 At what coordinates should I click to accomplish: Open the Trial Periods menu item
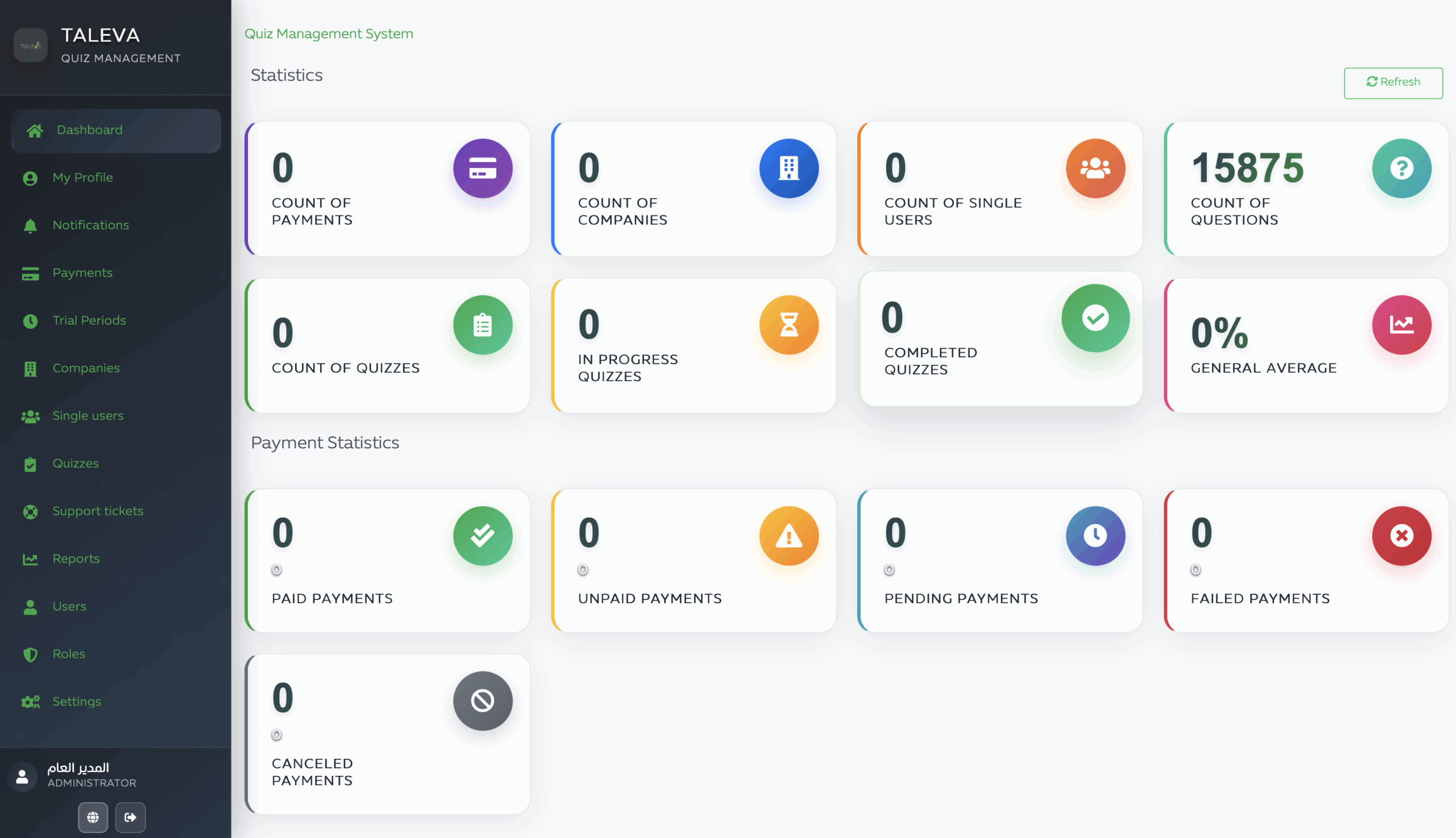pos(89,321)
